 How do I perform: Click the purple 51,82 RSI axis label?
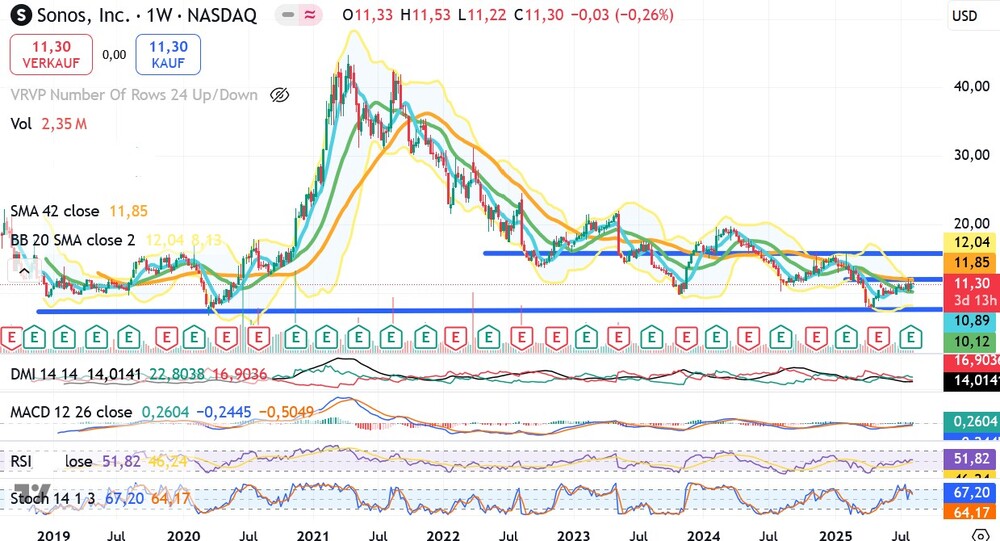[x=971, y=459]
